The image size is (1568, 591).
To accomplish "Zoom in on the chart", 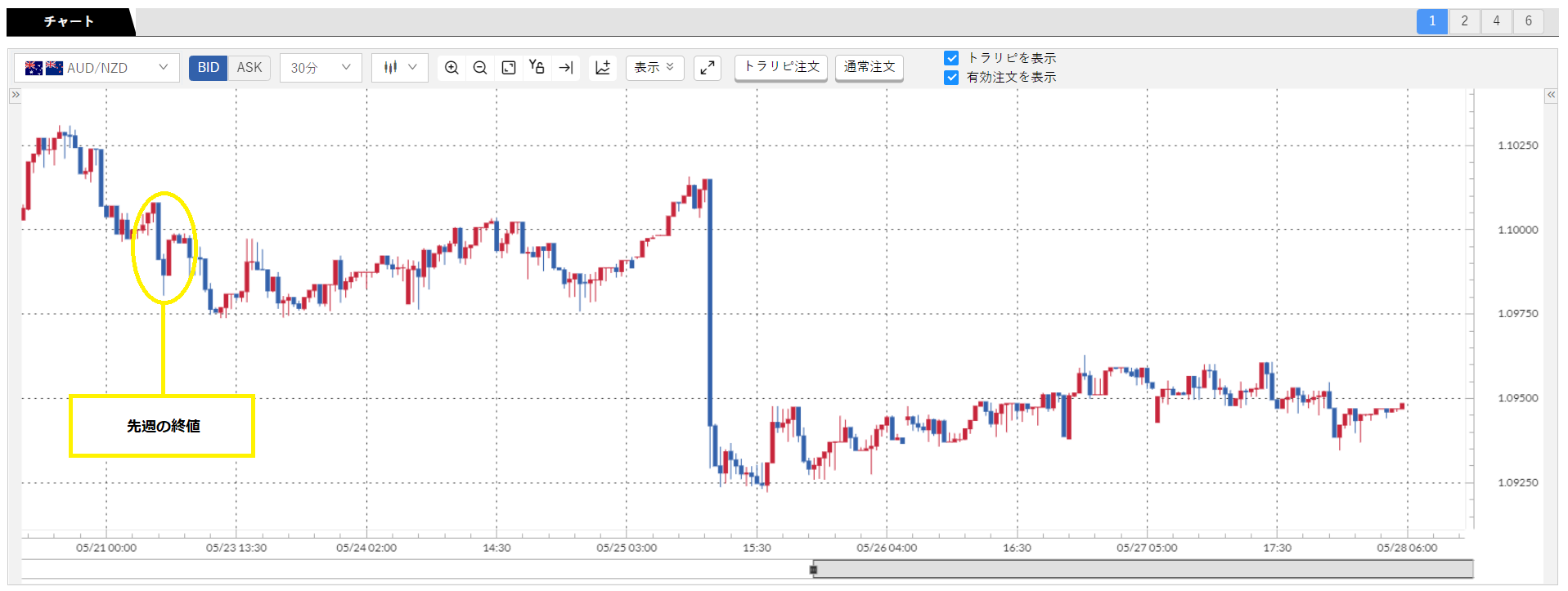I will point(452,68).
